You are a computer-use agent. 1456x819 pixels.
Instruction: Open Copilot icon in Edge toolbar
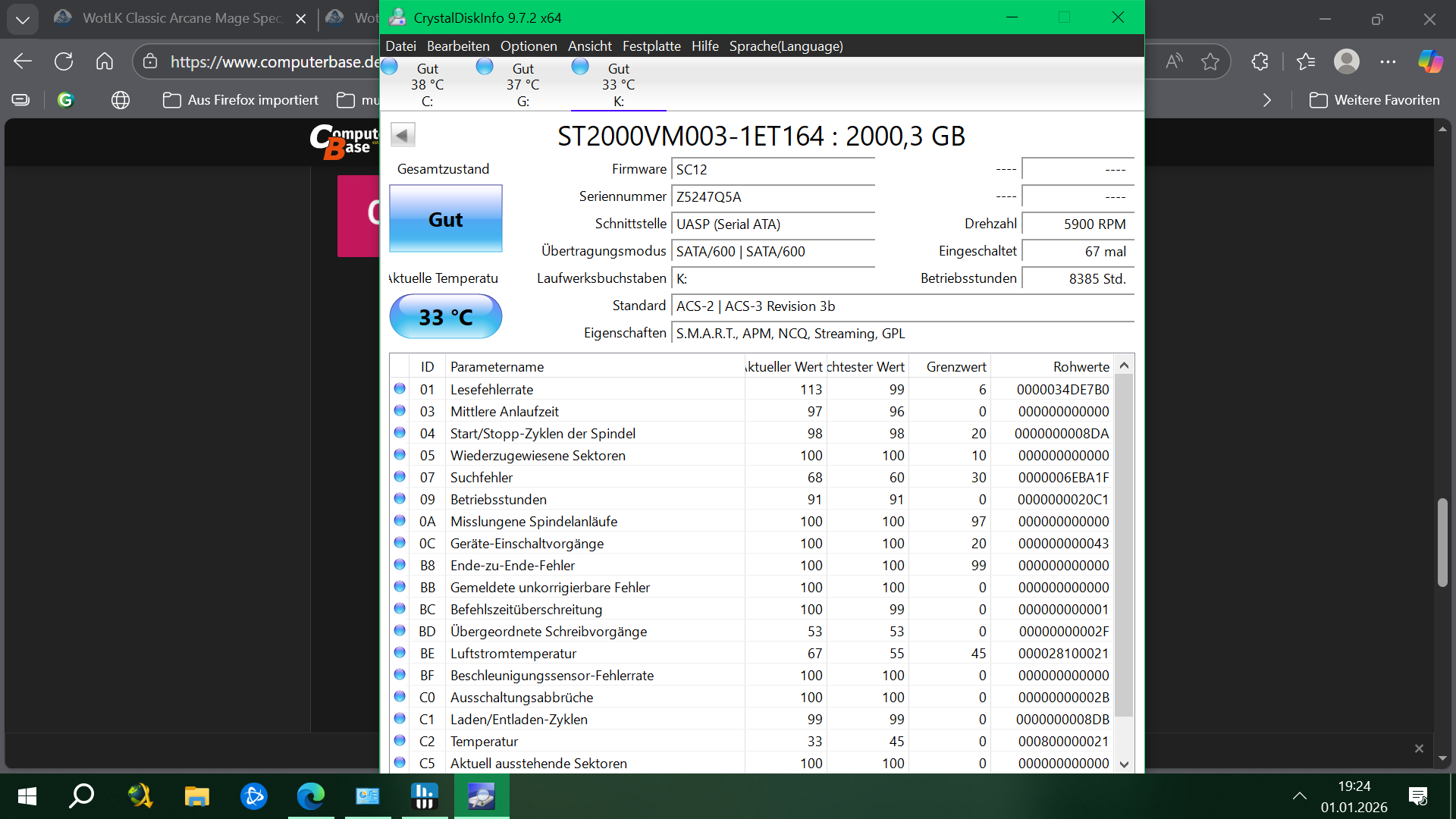pos(1430,61)
